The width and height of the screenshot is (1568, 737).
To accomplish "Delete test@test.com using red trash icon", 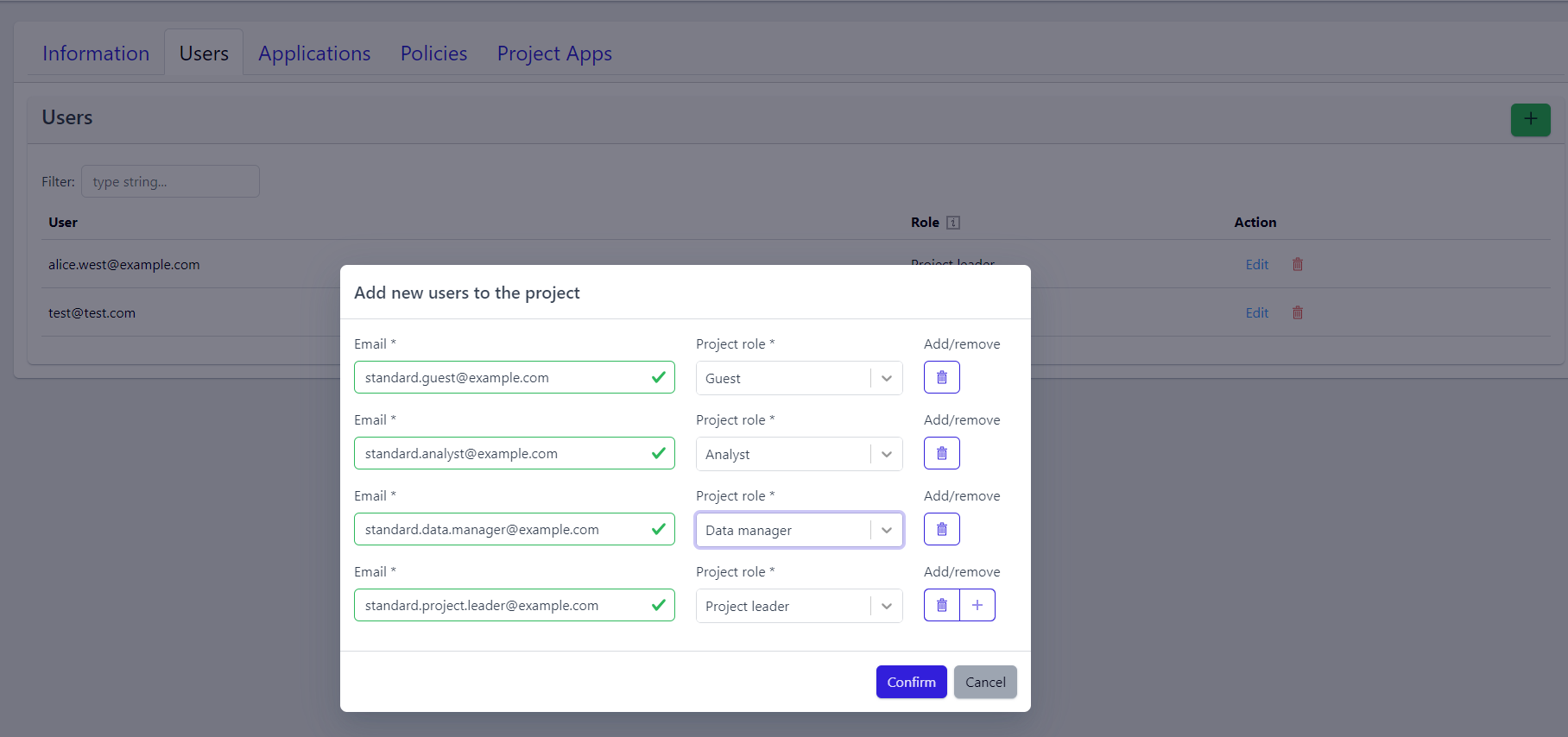I will pos(1297,312).
